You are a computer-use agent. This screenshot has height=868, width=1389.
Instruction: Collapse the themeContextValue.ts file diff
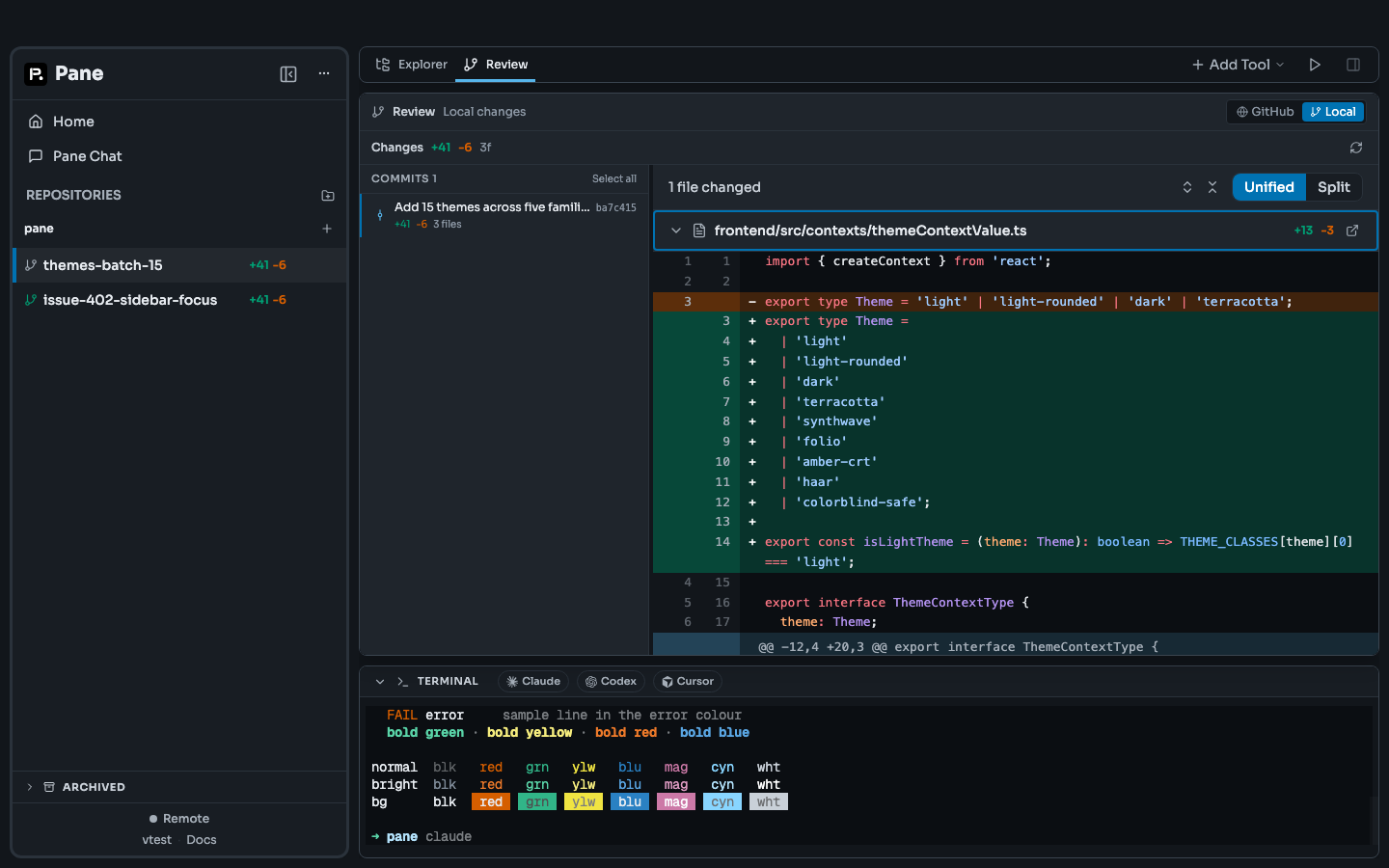(676, 231)
